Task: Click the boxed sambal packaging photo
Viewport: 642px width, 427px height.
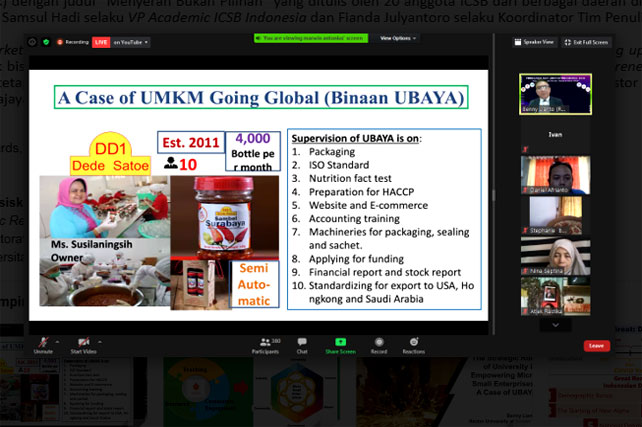Action: (x=199, y=284)
